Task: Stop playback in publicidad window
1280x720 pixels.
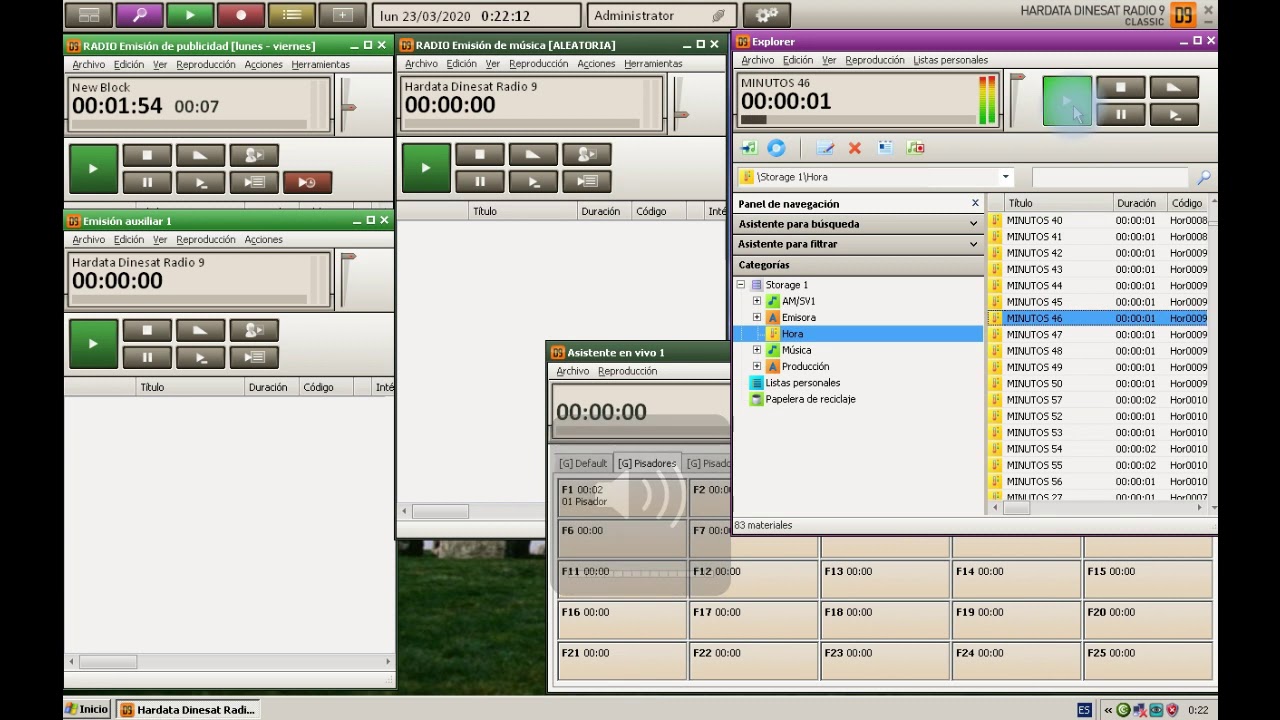Action: 147,155
